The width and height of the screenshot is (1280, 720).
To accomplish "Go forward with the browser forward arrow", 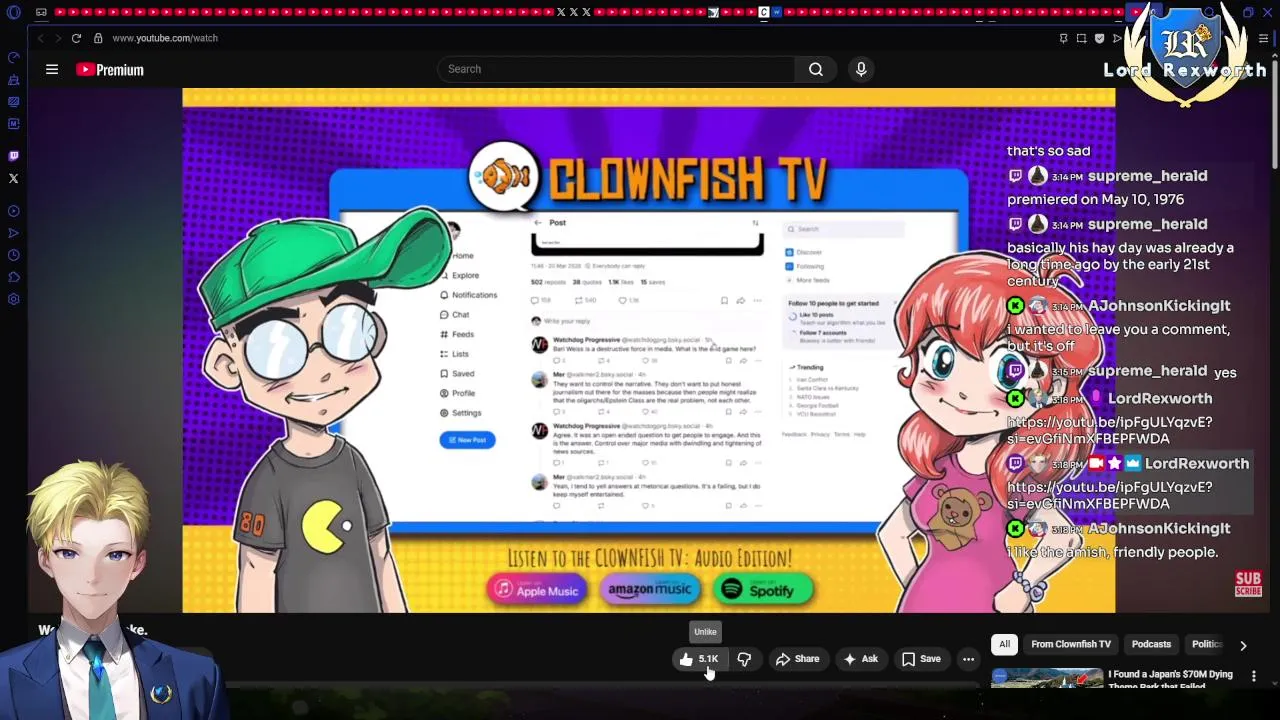I will tap(58, 38).
